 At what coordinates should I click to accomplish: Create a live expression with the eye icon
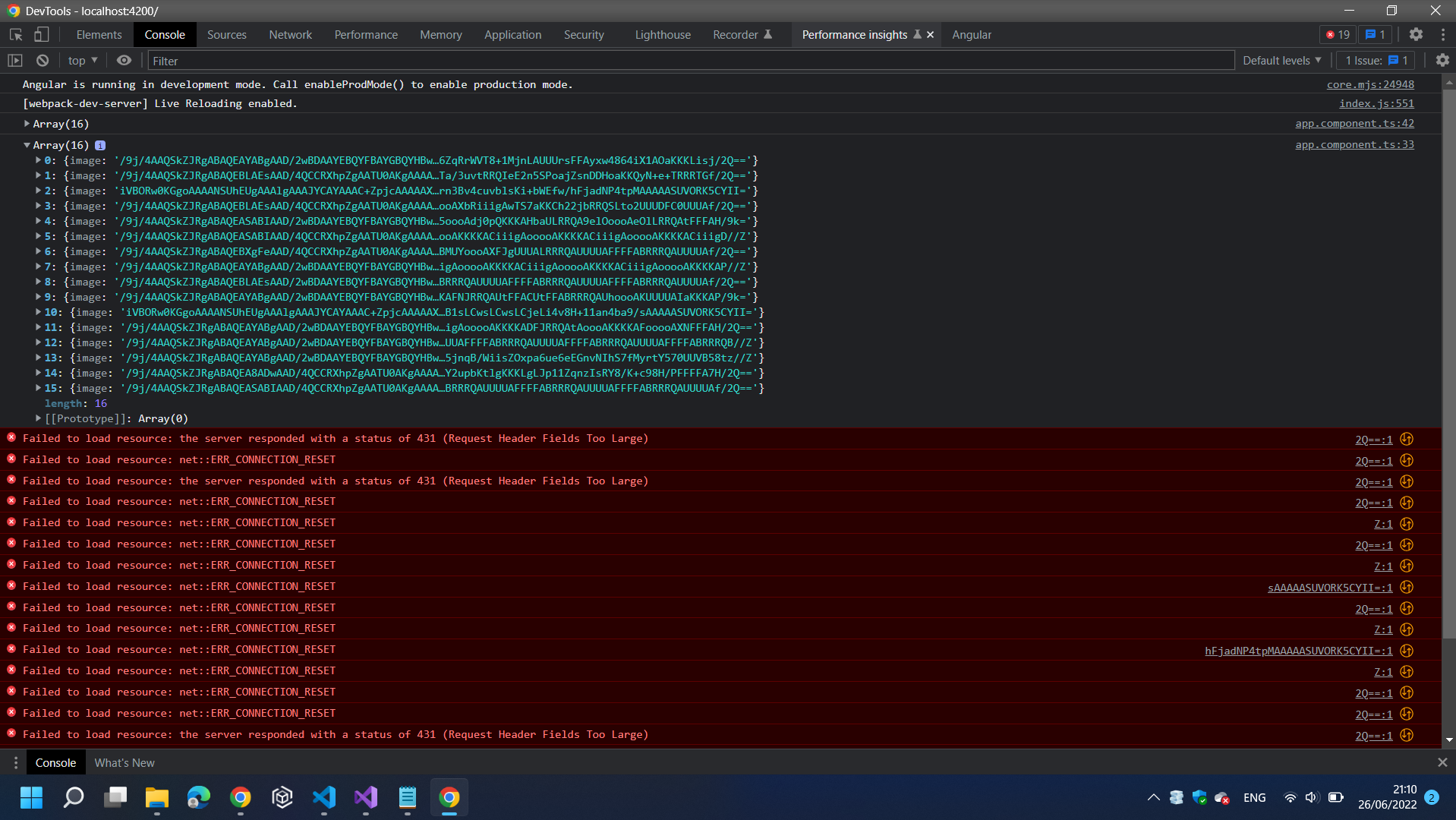tap(124, 61)
